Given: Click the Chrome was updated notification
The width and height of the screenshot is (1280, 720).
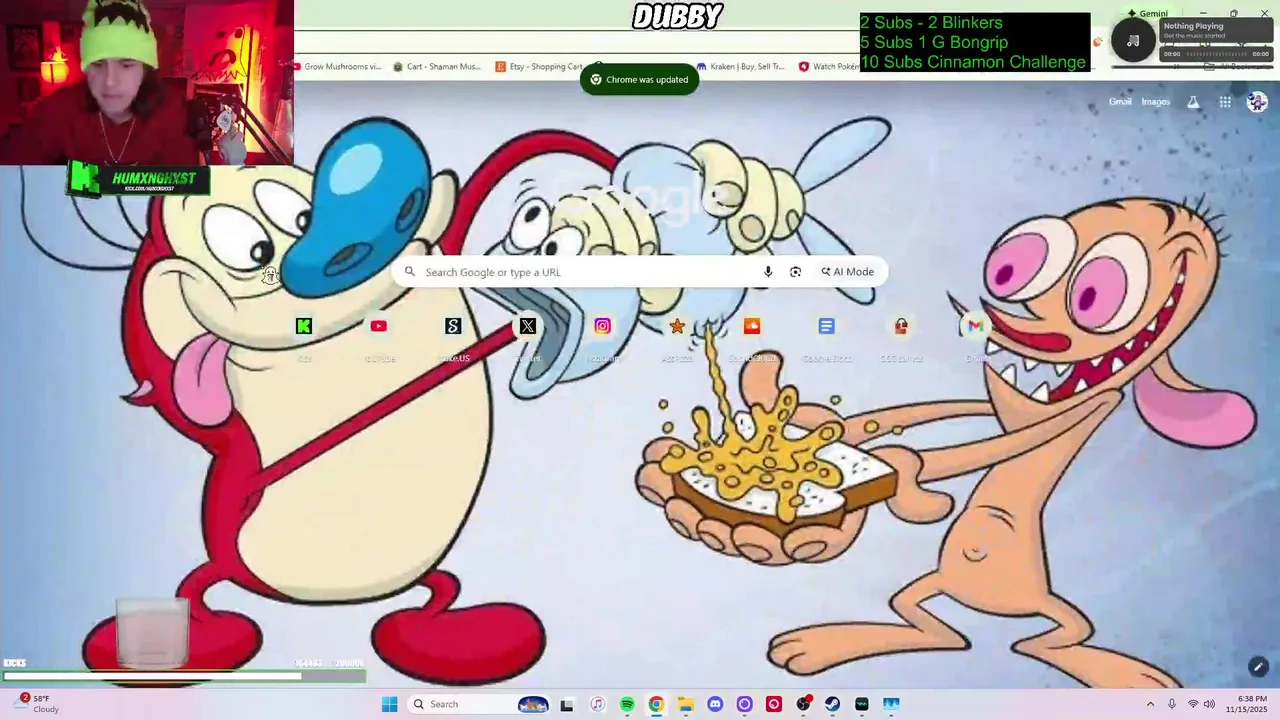Looking at the screenshot, I should (640, 80).
